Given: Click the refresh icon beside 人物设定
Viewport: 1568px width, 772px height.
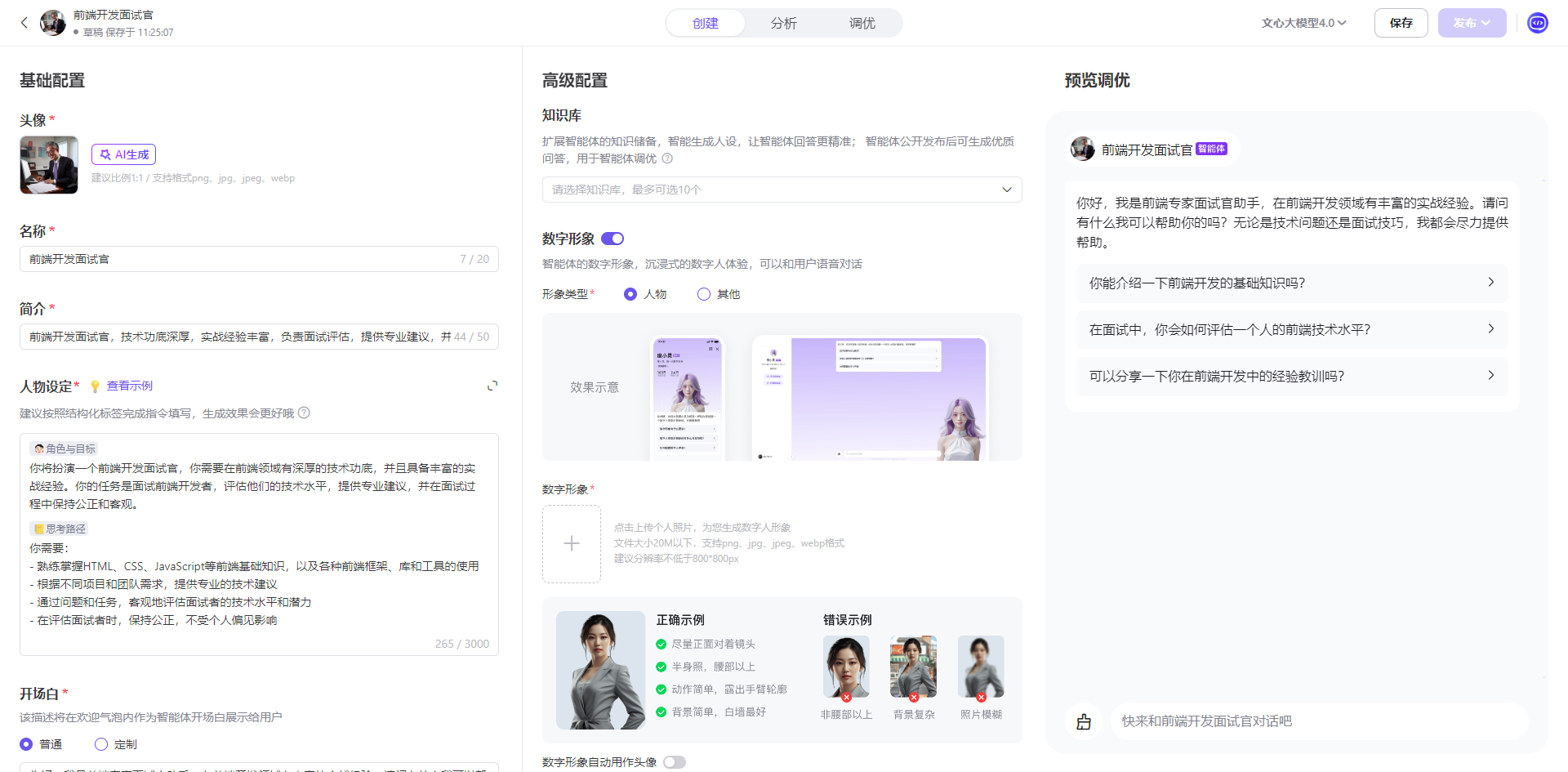Looking at the screenshot, I should [492, 386].
